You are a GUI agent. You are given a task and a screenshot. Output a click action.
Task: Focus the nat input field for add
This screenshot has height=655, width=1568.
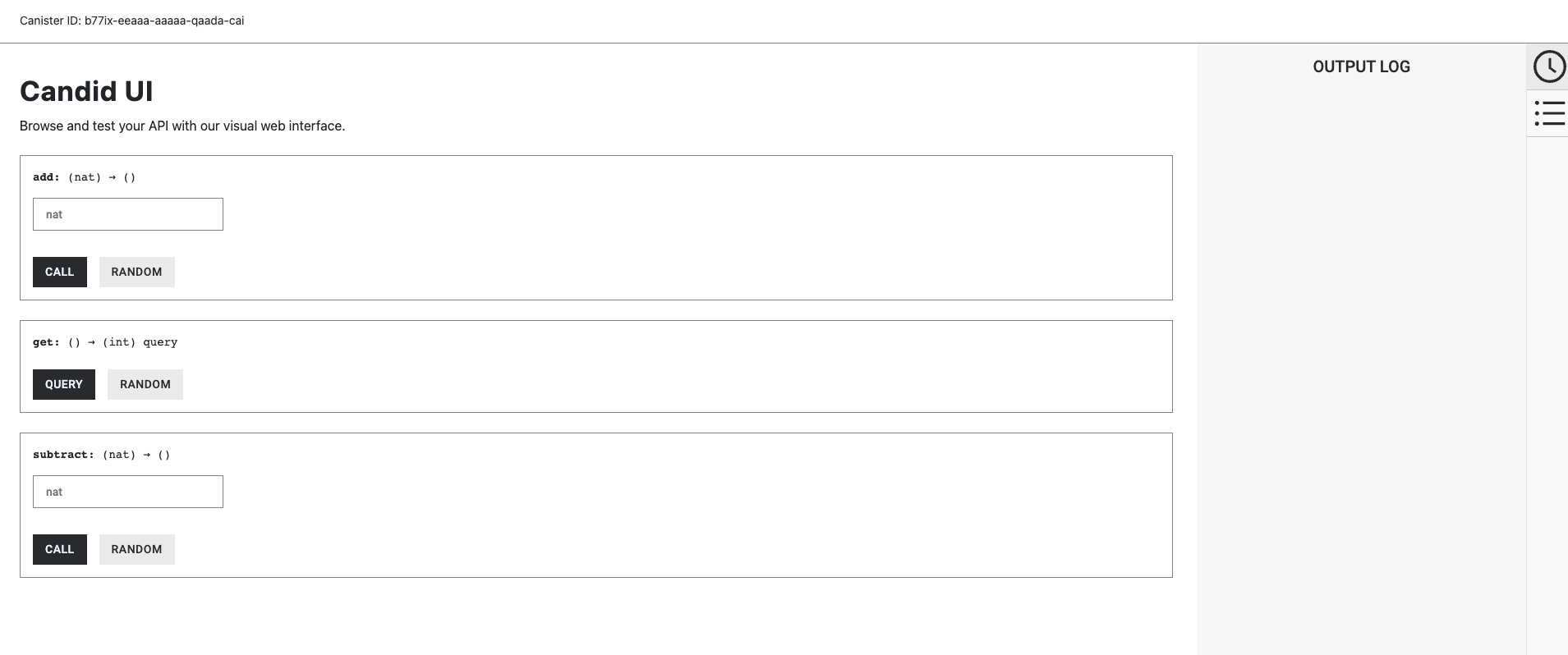pos(127,214)
